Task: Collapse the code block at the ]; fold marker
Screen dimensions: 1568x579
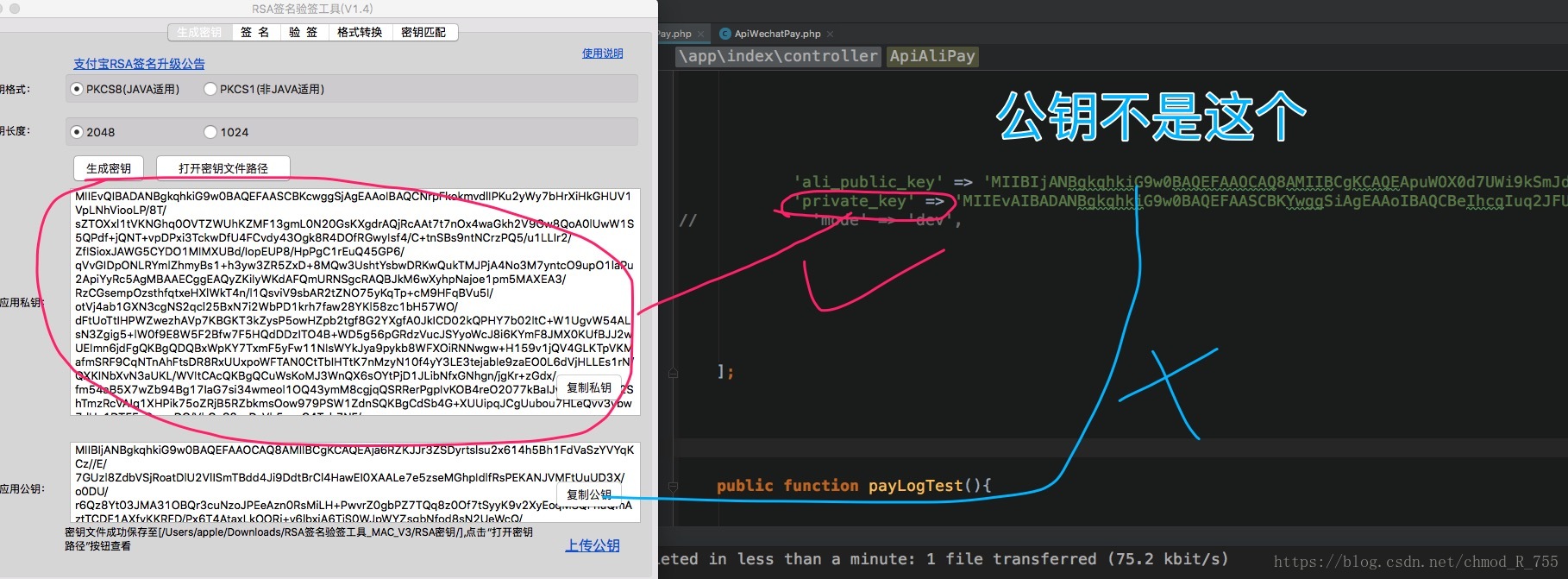Action: pyautogui.click(x=673, y=372)
